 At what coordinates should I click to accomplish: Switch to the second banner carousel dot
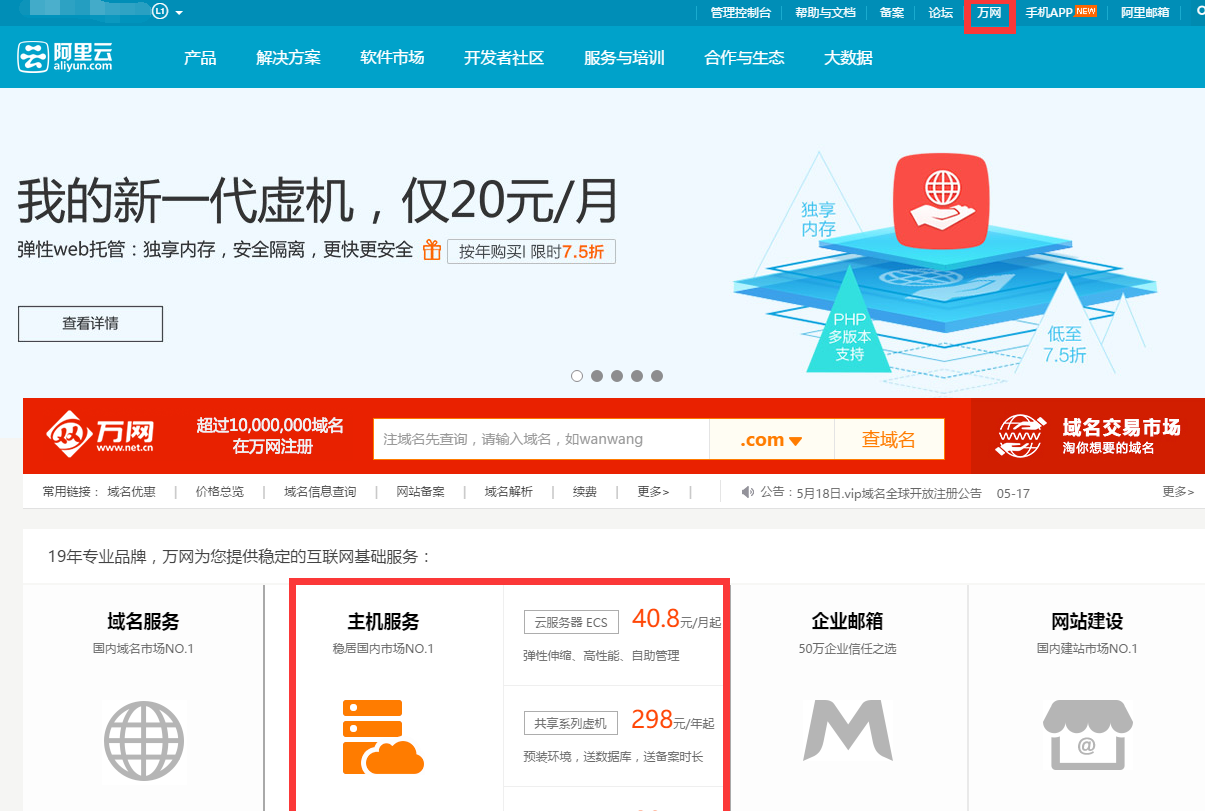pyautogui.click(x=597, y=376)
